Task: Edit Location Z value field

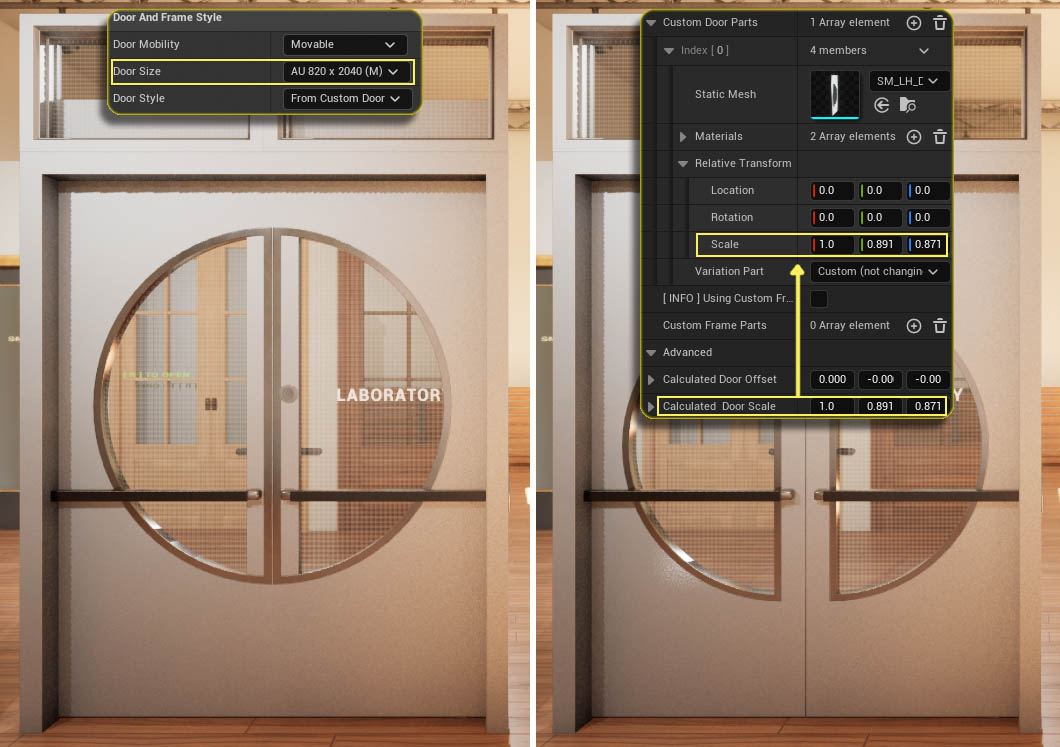Action: pyautogui.click(x=928, y=191)
